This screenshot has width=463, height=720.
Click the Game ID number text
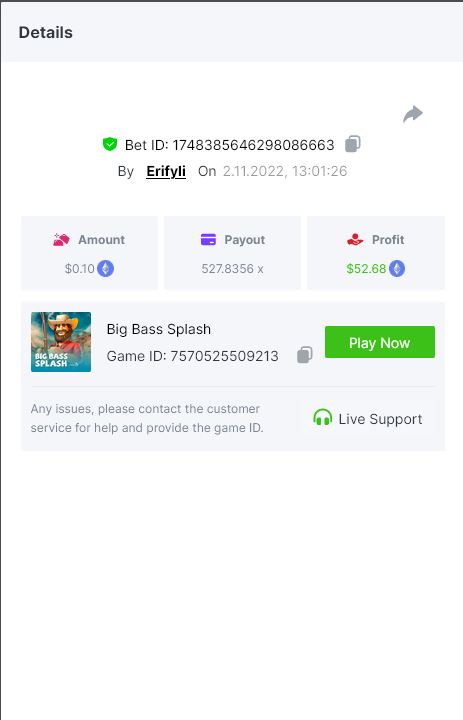pyautogui.click(x=225, y=356)
